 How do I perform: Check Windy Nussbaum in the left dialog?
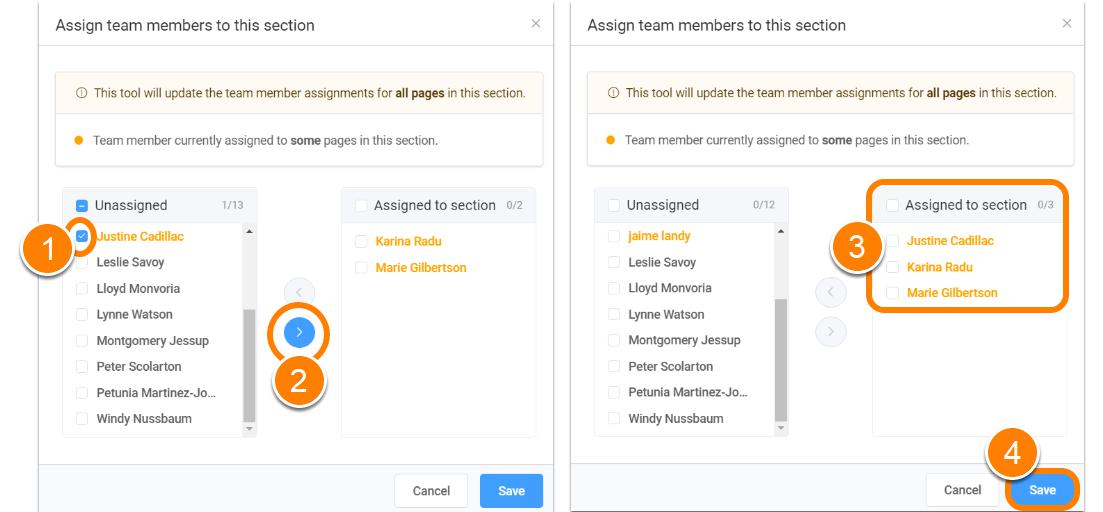[82, 418]
